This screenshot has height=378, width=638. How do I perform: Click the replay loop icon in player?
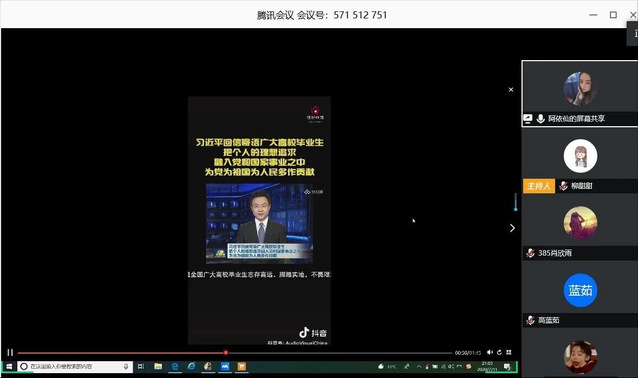coord(499,352)
